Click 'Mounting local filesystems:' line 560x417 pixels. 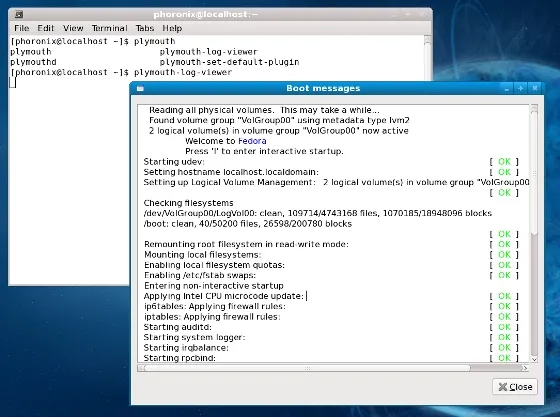[x=202, y=255]
